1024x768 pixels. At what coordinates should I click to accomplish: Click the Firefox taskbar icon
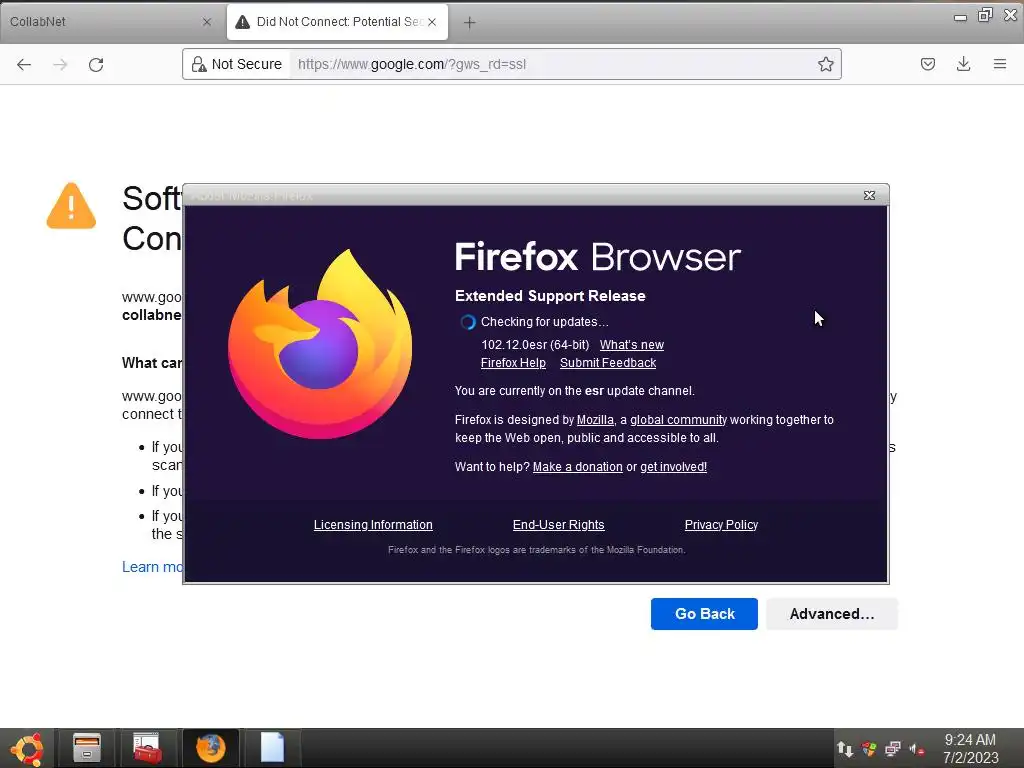pyautogui.click(x=210, y=748)
